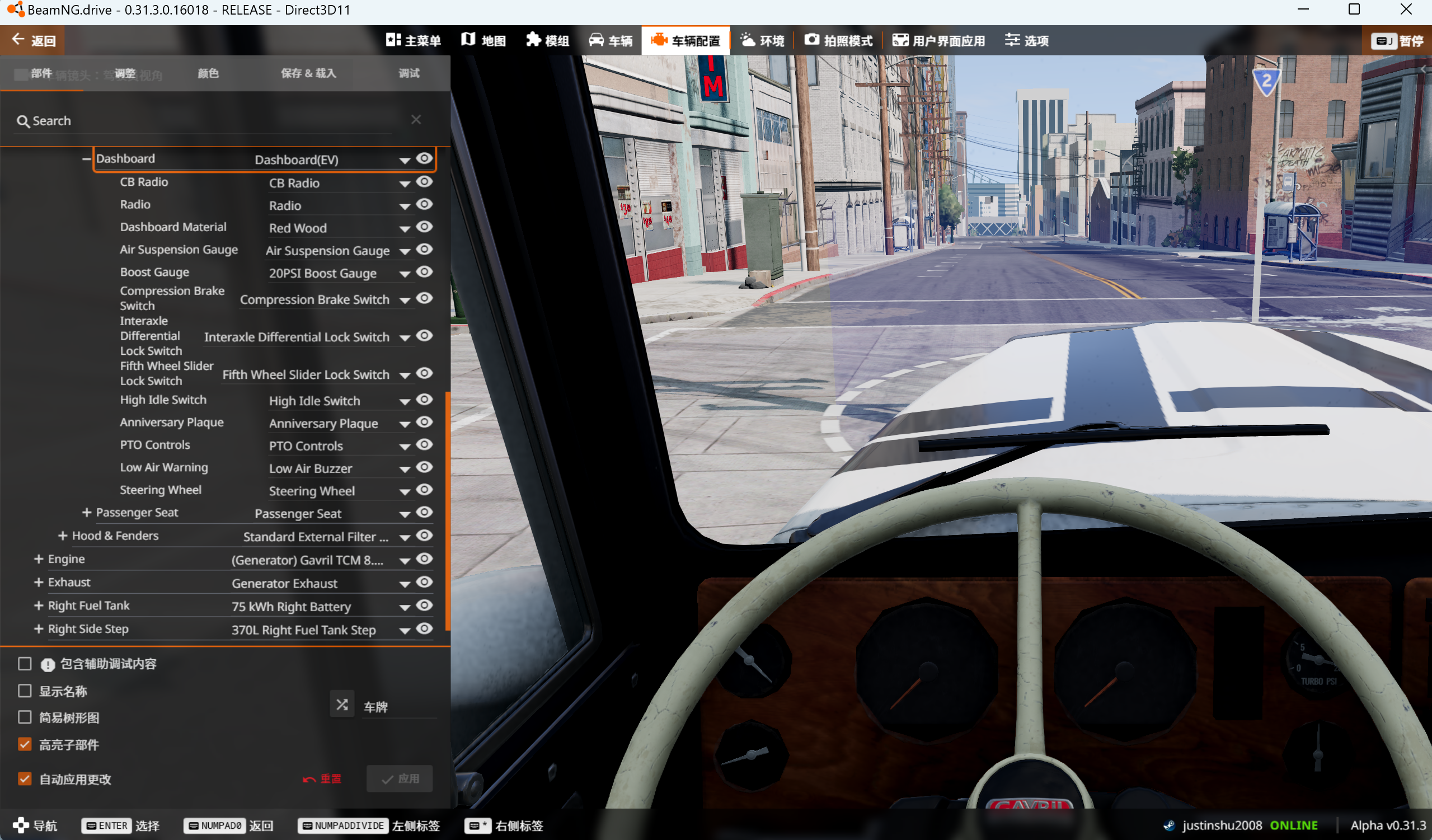Click the 应用 apply button
Image resolution: width=1432 pixels, height=840 pixels.
[x=400, y=778]
